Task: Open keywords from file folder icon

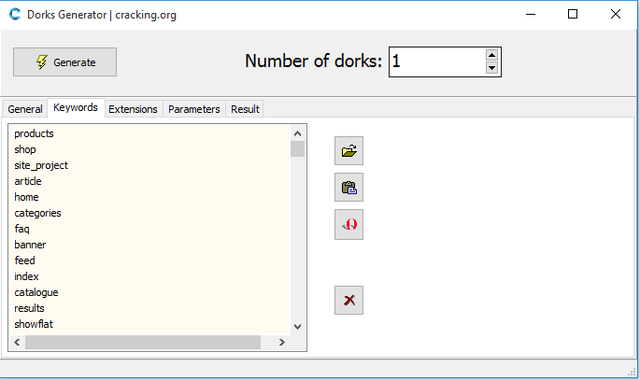Action: 349,151
